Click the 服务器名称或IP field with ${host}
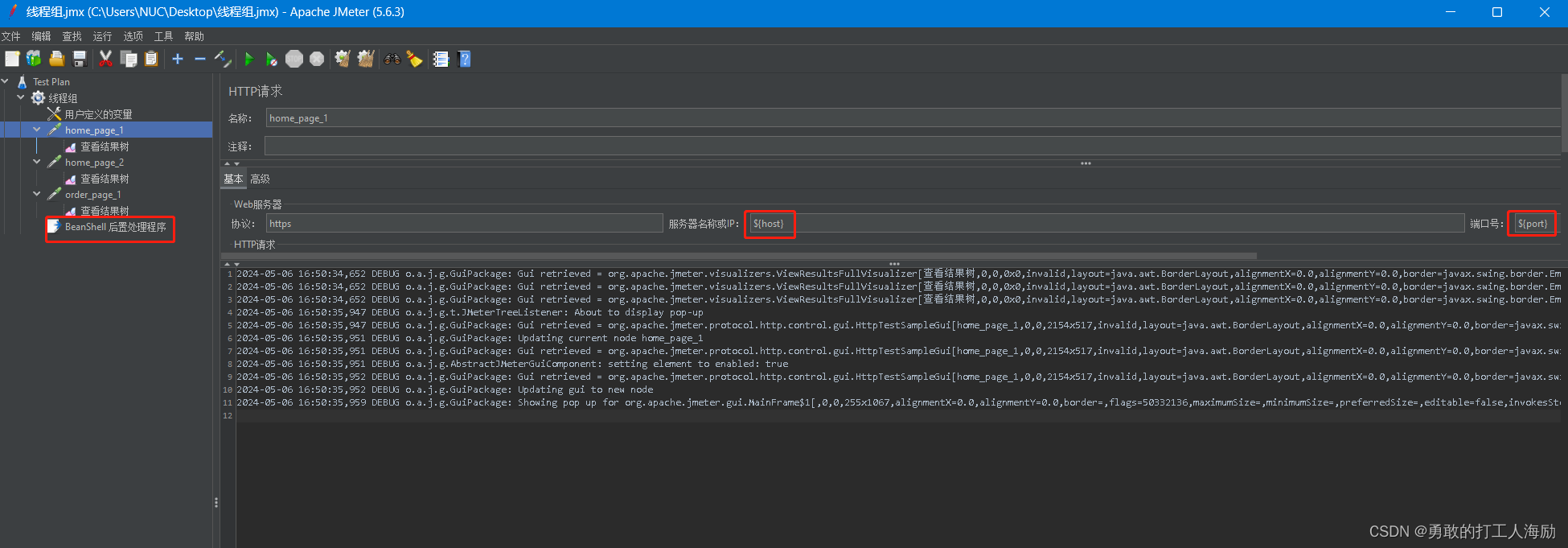This screenshot has width=1568, height=548. tap(1106, 224)
